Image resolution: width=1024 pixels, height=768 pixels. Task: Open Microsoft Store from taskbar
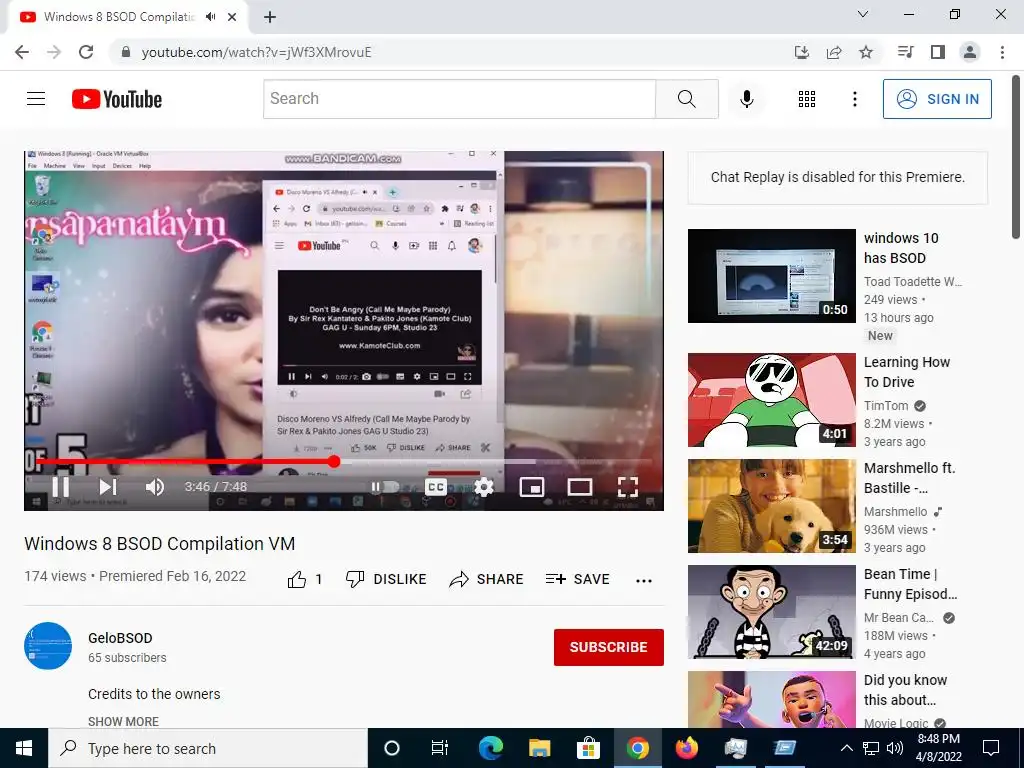(x=588, y=748)
